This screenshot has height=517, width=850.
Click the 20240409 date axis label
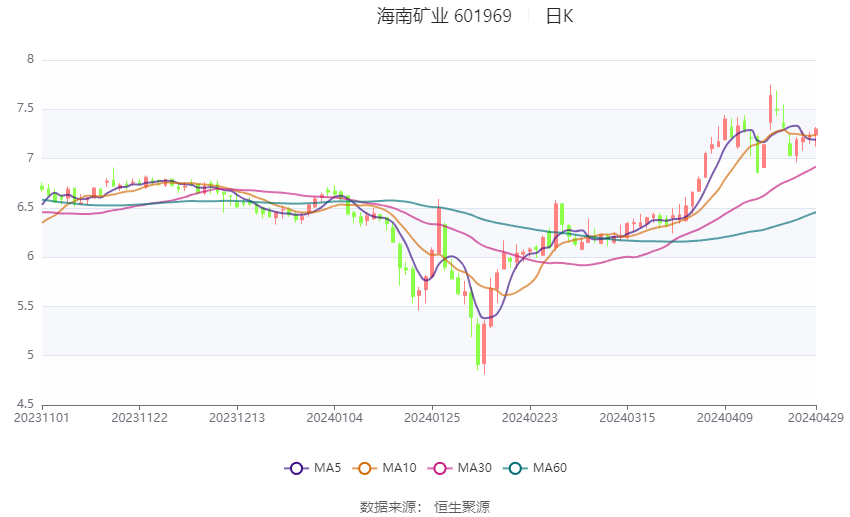click(725, 418)
